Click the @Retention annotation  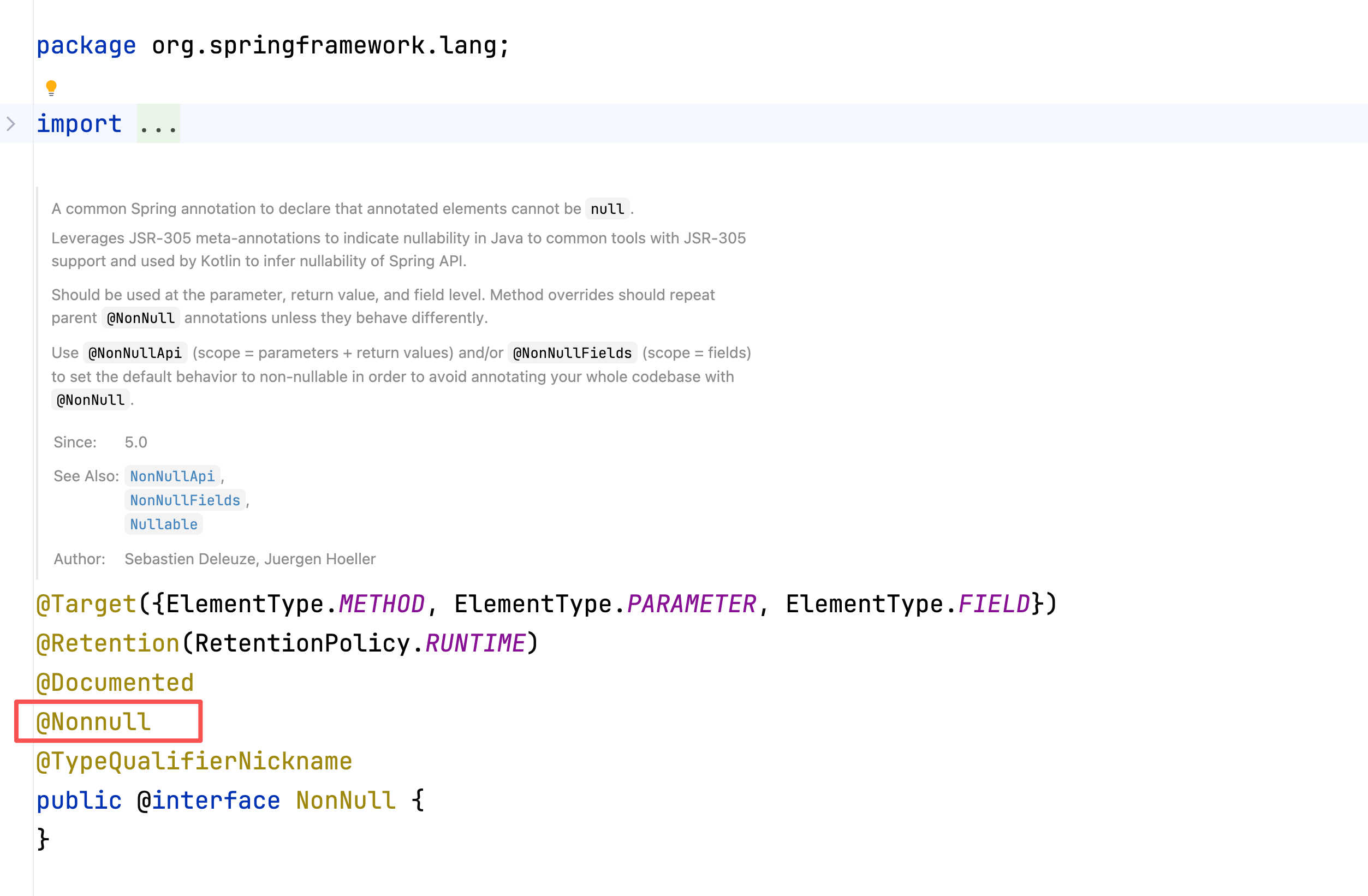[108, 643]
